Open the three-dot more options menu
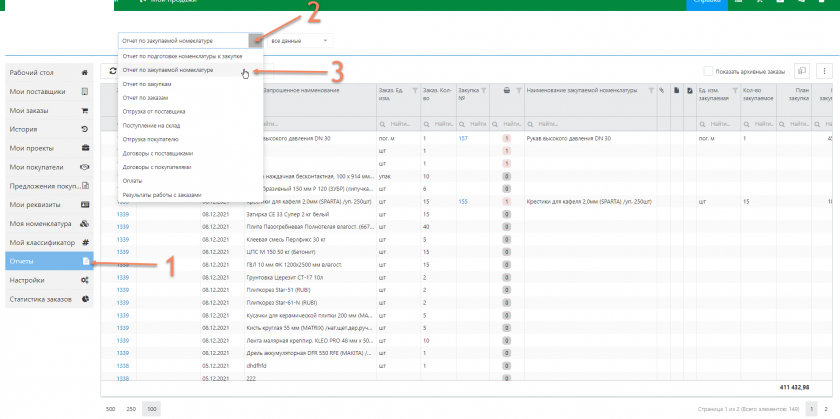The image size is (840, 419). coord(824,71)
